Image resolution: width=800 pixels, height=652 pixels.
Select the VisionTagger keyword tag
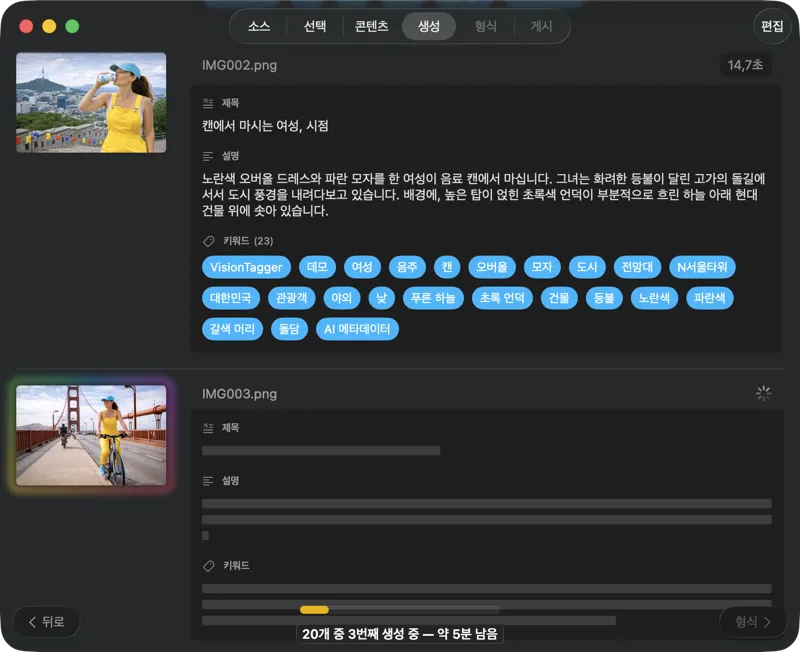pyautogui.click(x=245, y=267)
